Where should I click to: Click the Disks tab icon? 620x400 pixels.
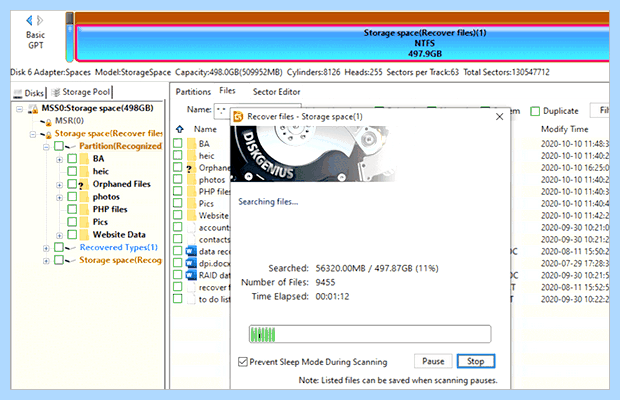click(x=18, y=93)
